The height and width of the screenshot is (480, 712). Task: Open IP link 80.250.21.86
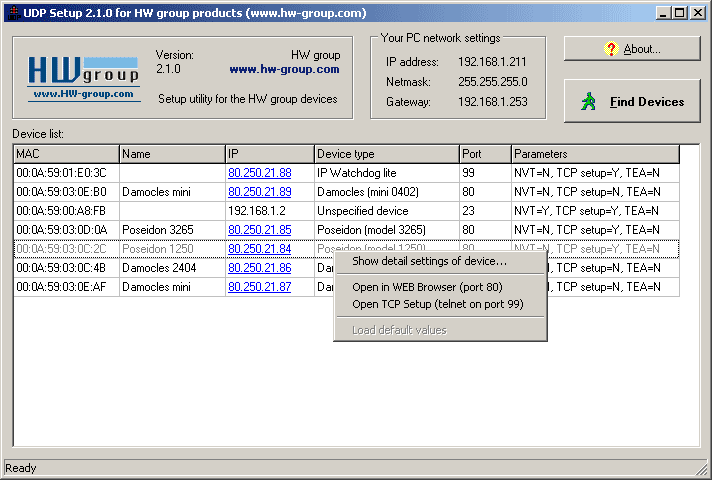pos(259,268)
